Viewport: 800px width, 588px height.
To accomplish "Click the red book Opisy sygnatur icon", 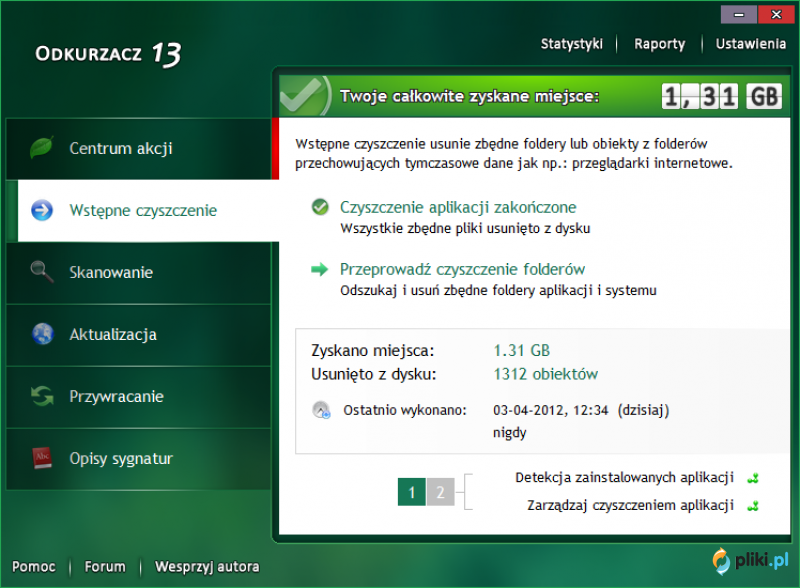I will (42, 458).
